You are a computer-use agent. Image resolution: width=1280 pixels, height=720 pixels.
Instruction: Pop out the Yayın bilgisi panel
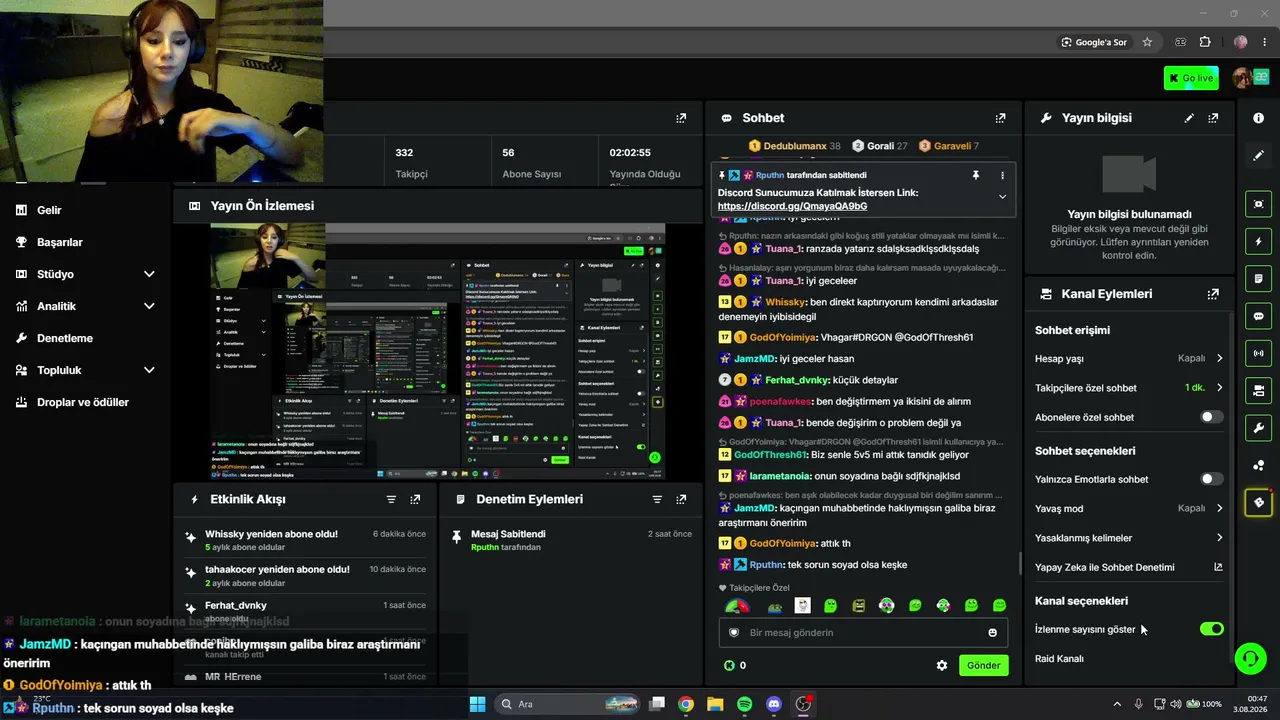pyautogui.click(x=1213, y=118)
